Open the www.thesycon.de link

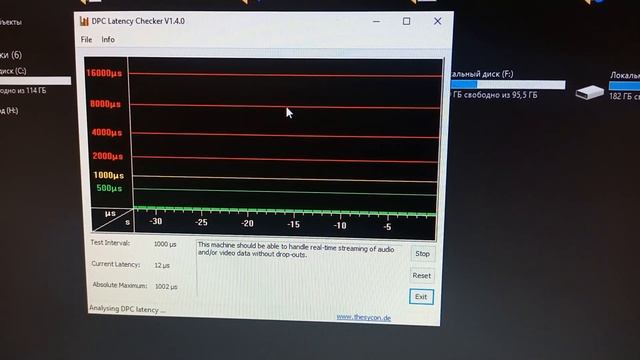click(x=363, y=318)
